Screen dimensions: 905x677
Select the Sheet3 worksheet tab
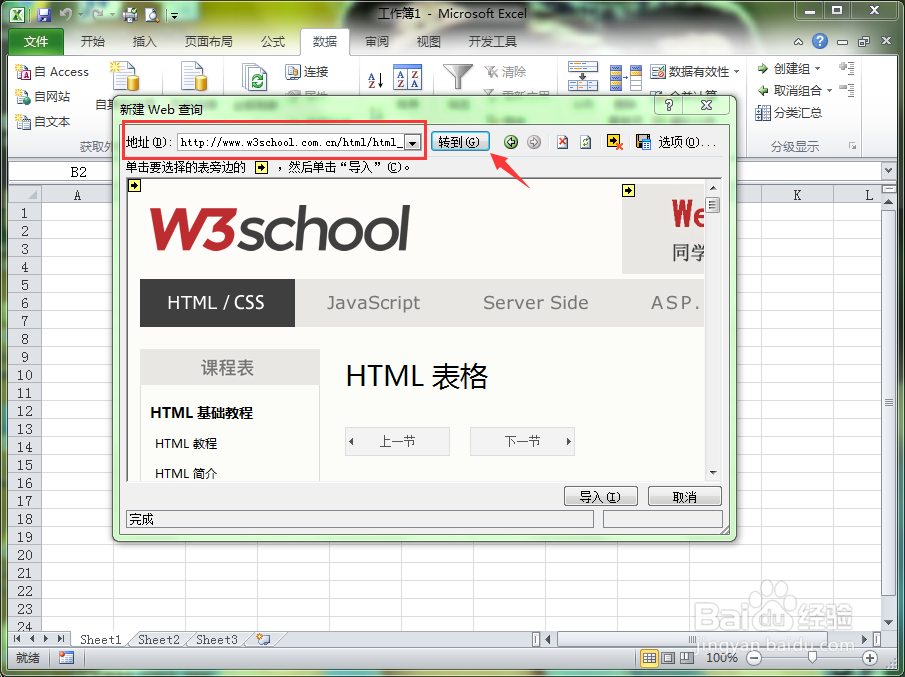(x=216, y=639)
